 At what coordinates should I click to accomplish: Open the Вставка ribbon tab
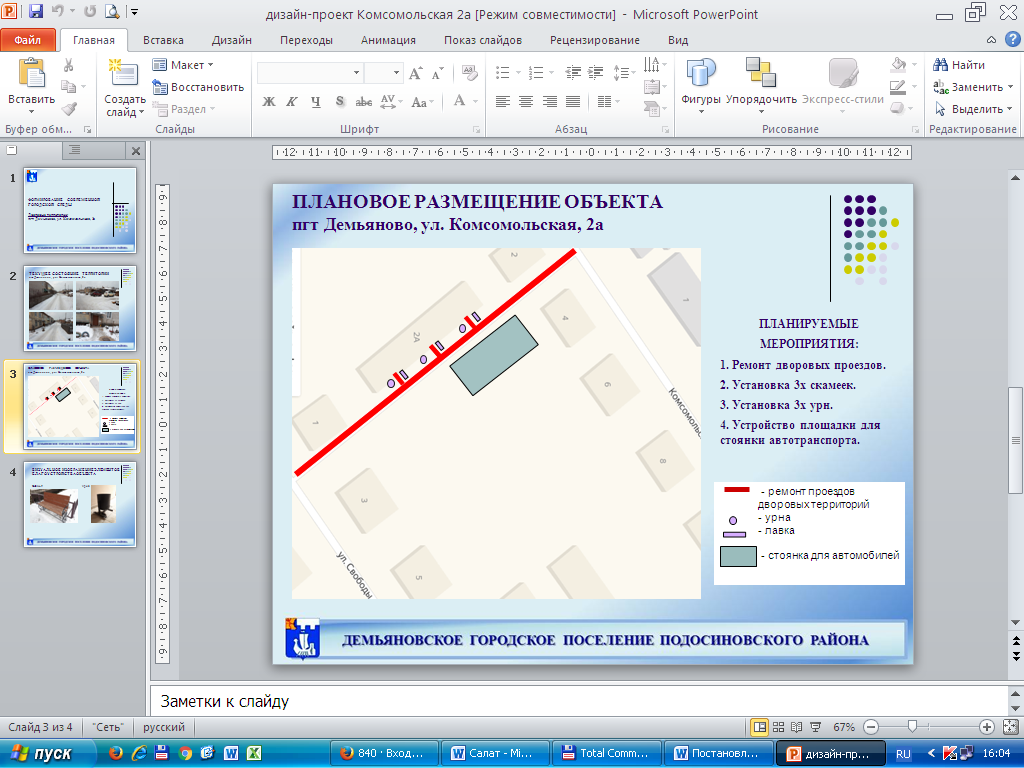point(163,40)
